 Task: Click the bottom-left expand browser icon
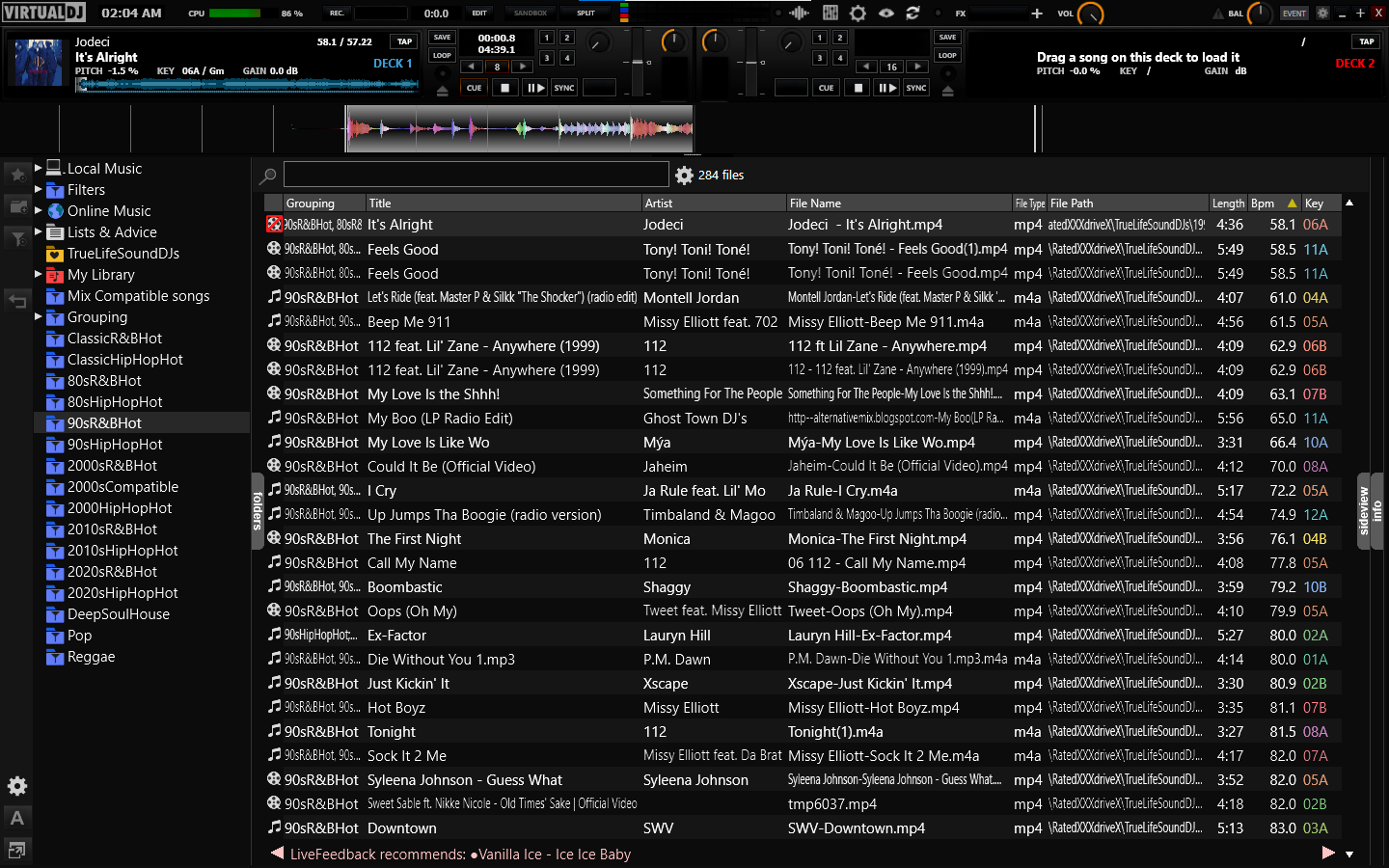(x=17, y=850)
